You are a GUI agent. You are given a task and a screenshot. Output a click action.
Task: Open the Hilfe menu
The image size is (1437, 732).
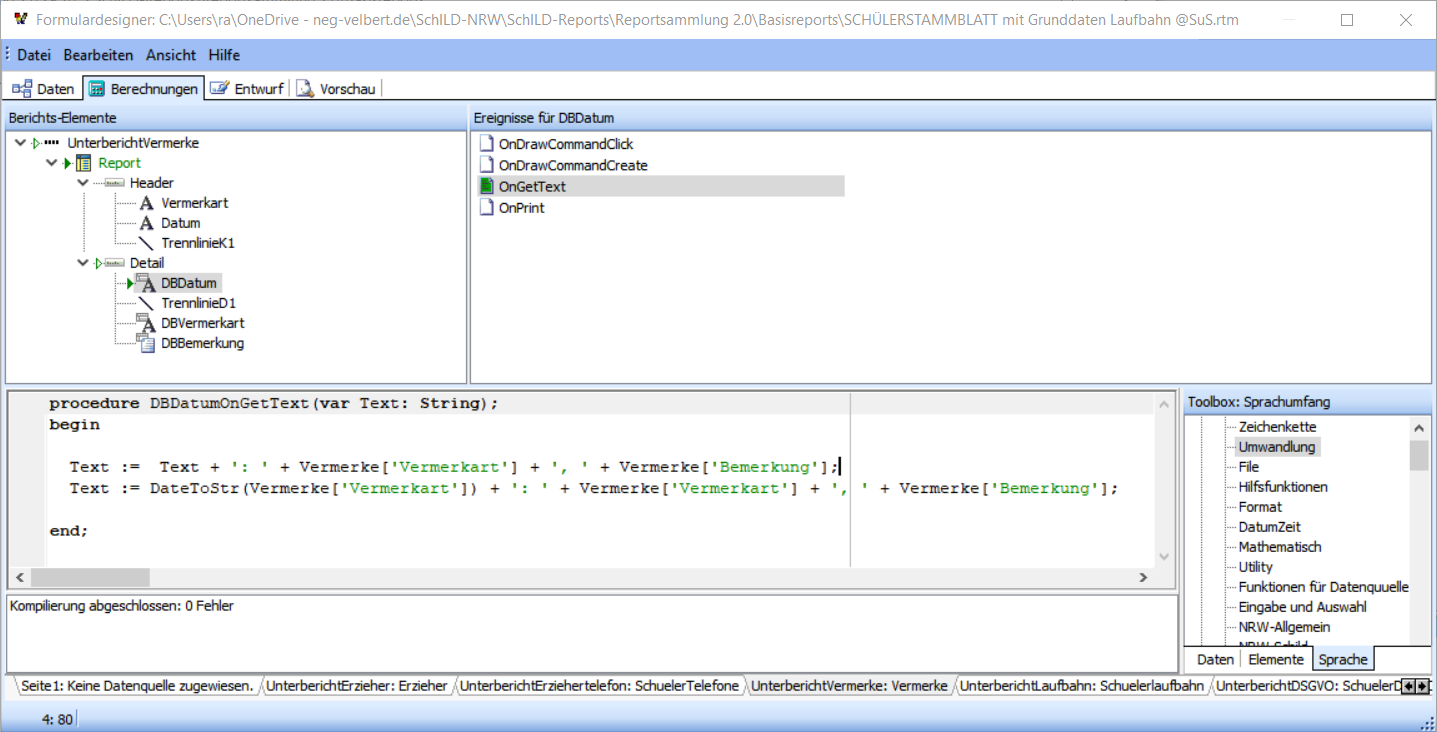click(224, 55)
